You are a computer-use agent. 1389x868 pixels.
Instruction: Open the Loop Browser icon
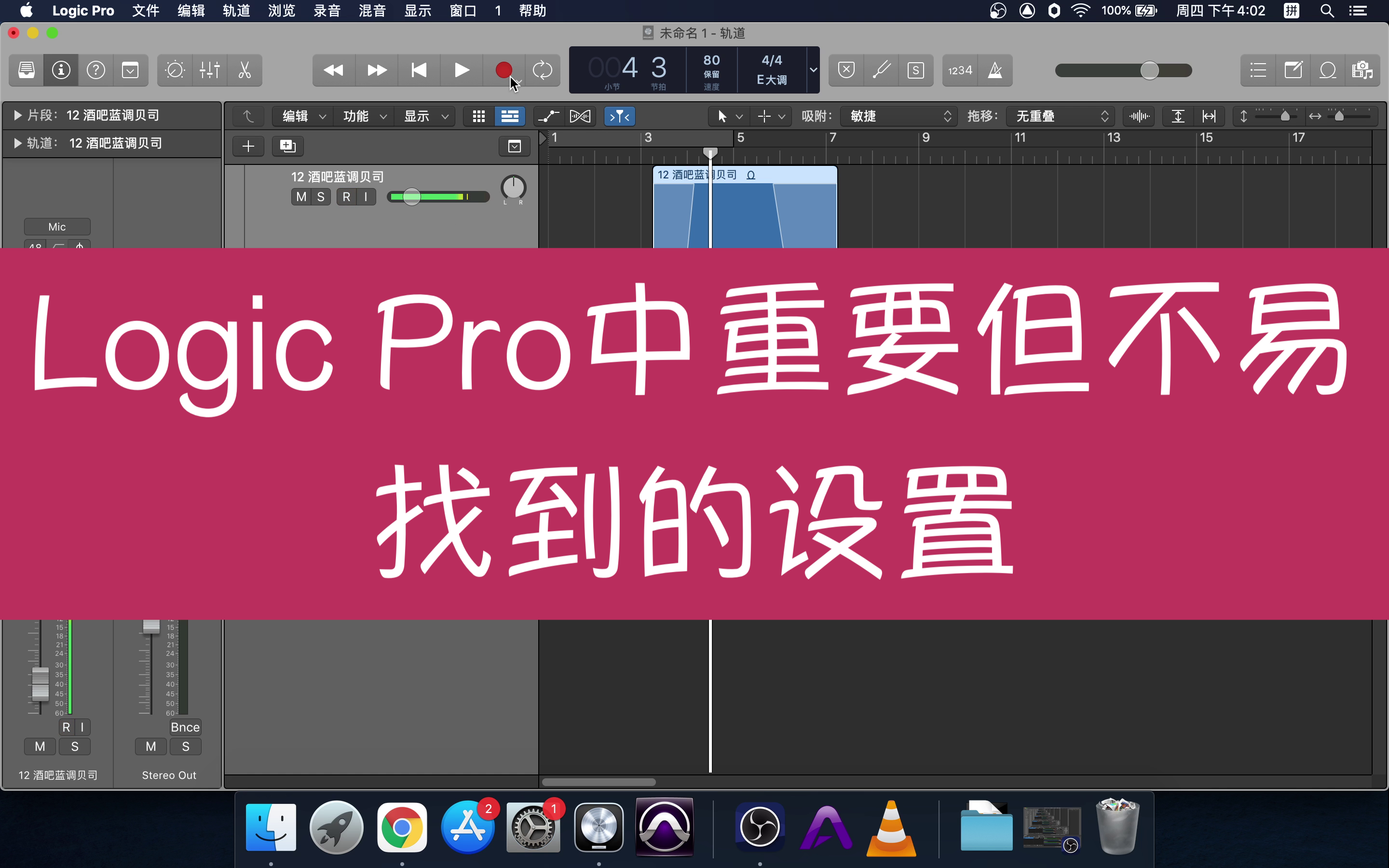click(x=1328, y=70)
